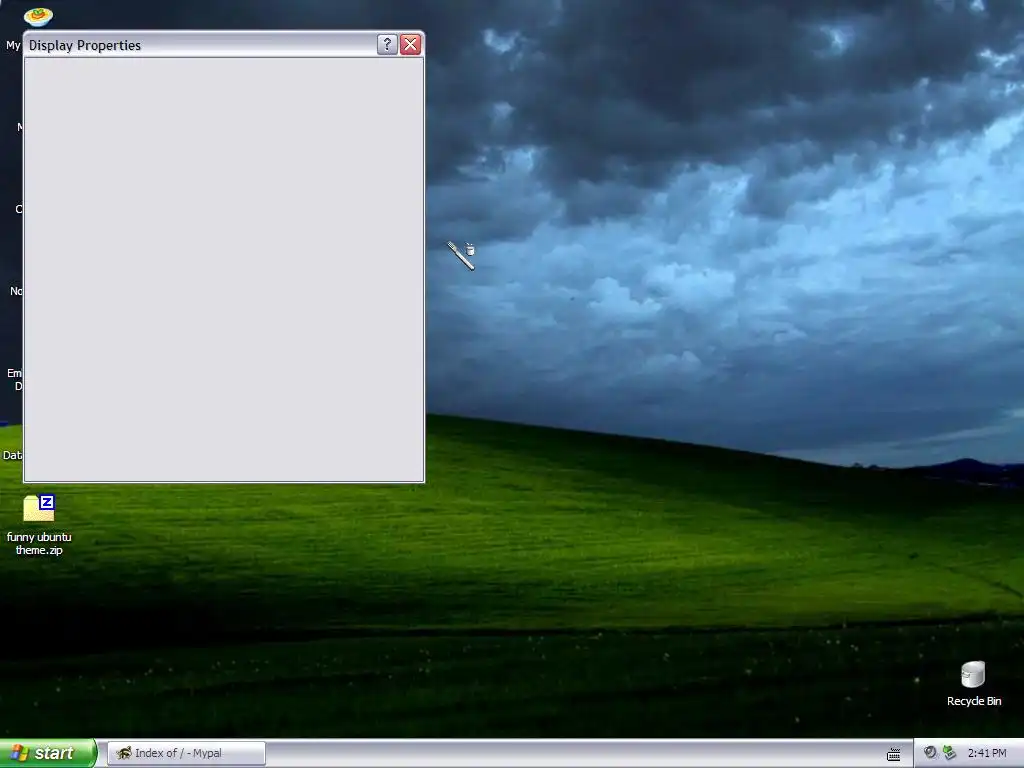This screenshot has width=1024, height=768.
Task: Click the volume speaker tray icon
Action: 930,752
